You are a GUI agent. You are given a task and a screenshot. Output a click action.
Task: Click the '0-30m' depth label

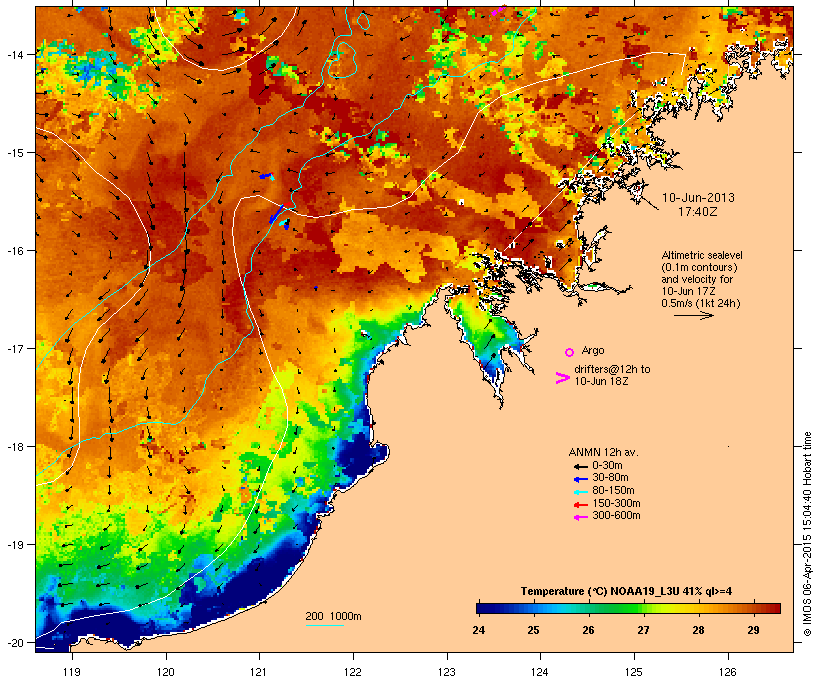[x=607, y=466]
